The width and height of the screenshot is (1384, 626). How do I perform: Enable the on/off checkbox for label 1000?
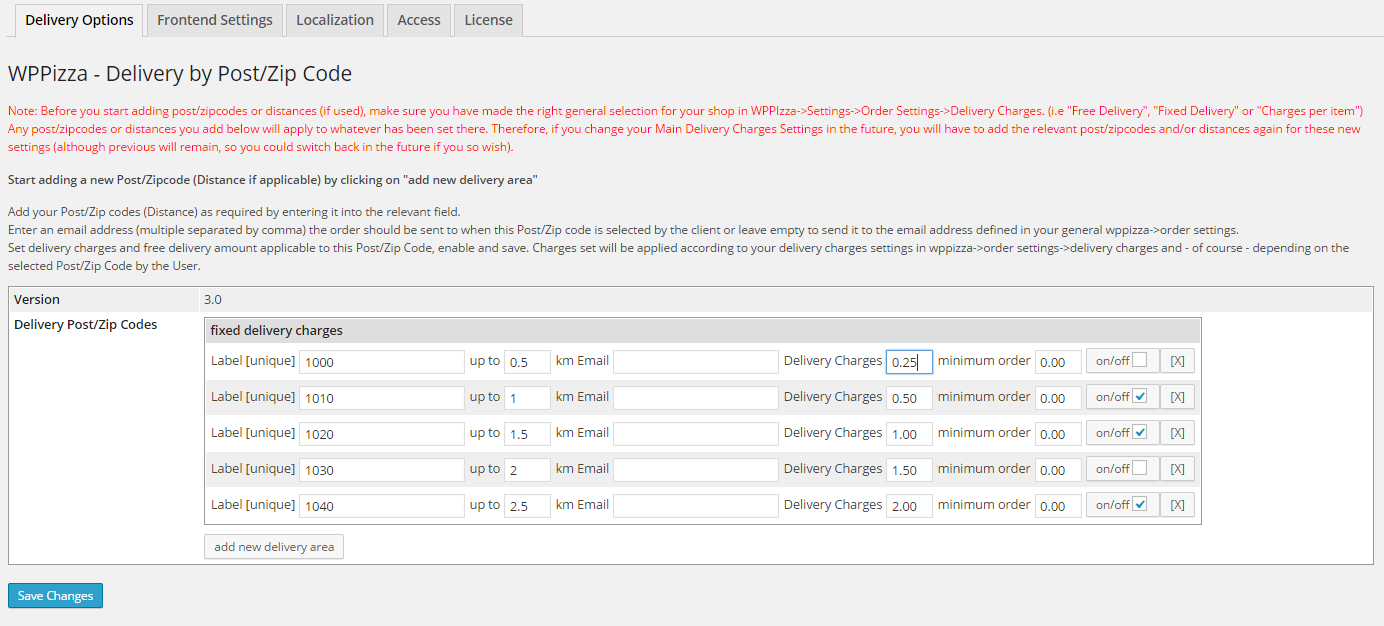tap(1140, 360)
